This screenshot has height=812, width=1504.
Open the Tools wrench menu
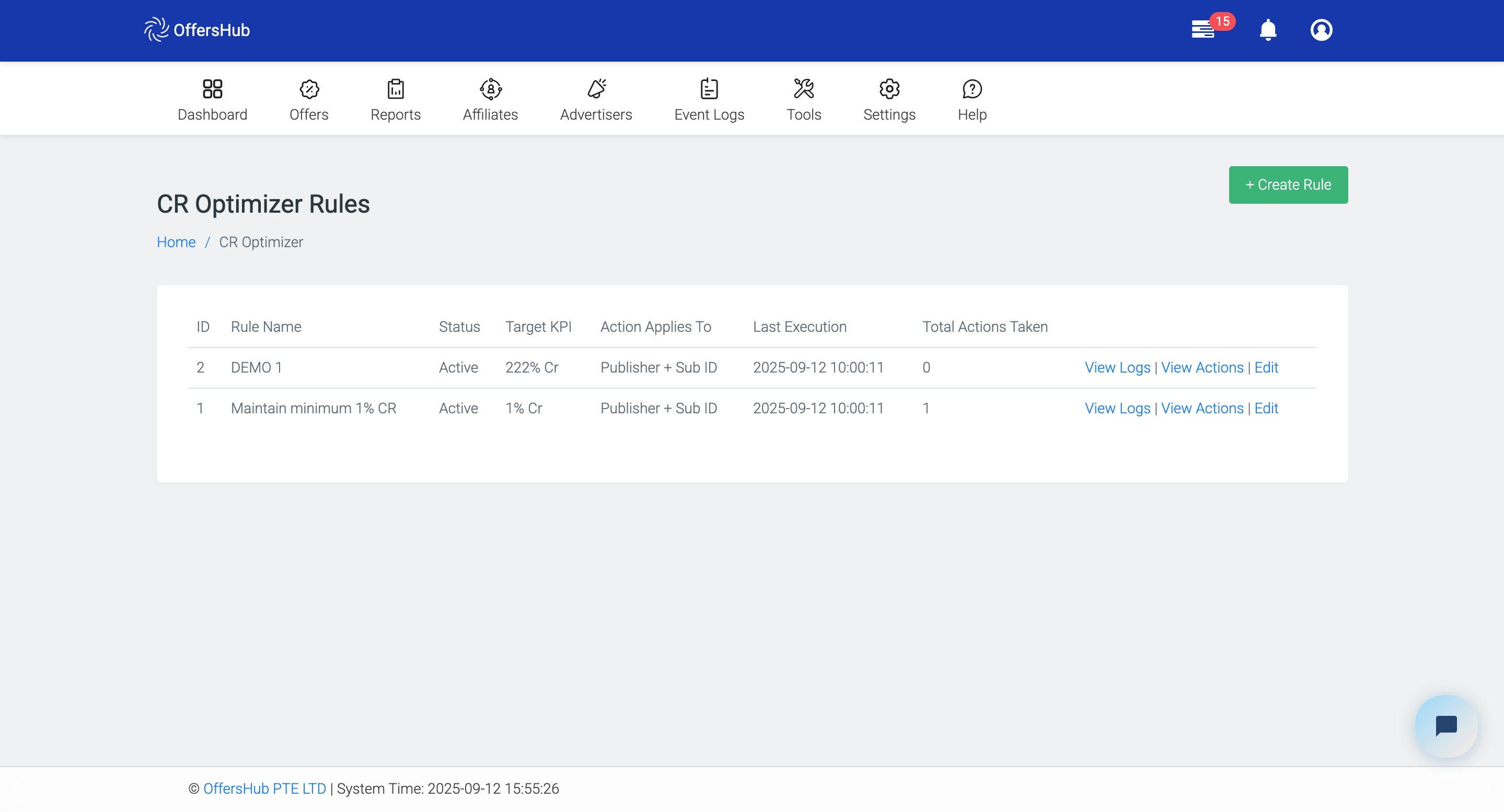[x=803, y=89]
